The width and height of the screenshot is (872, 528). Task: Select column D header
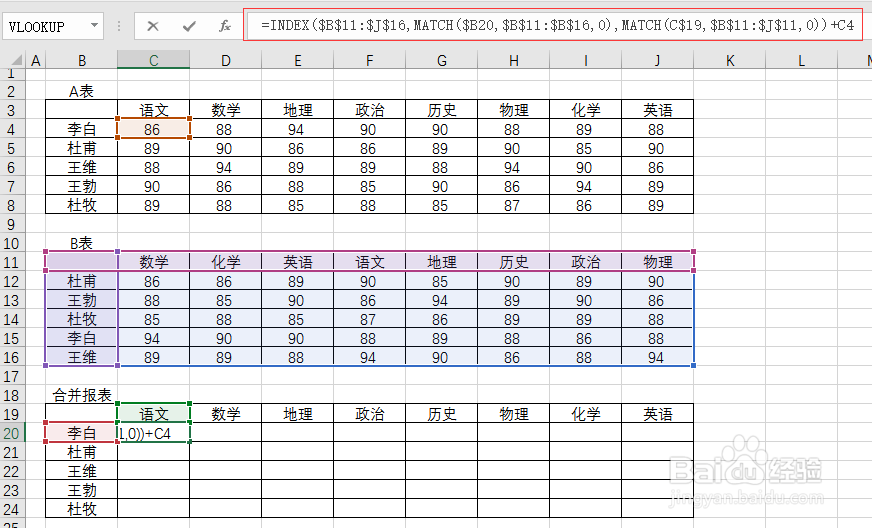(x=226, y=60)
